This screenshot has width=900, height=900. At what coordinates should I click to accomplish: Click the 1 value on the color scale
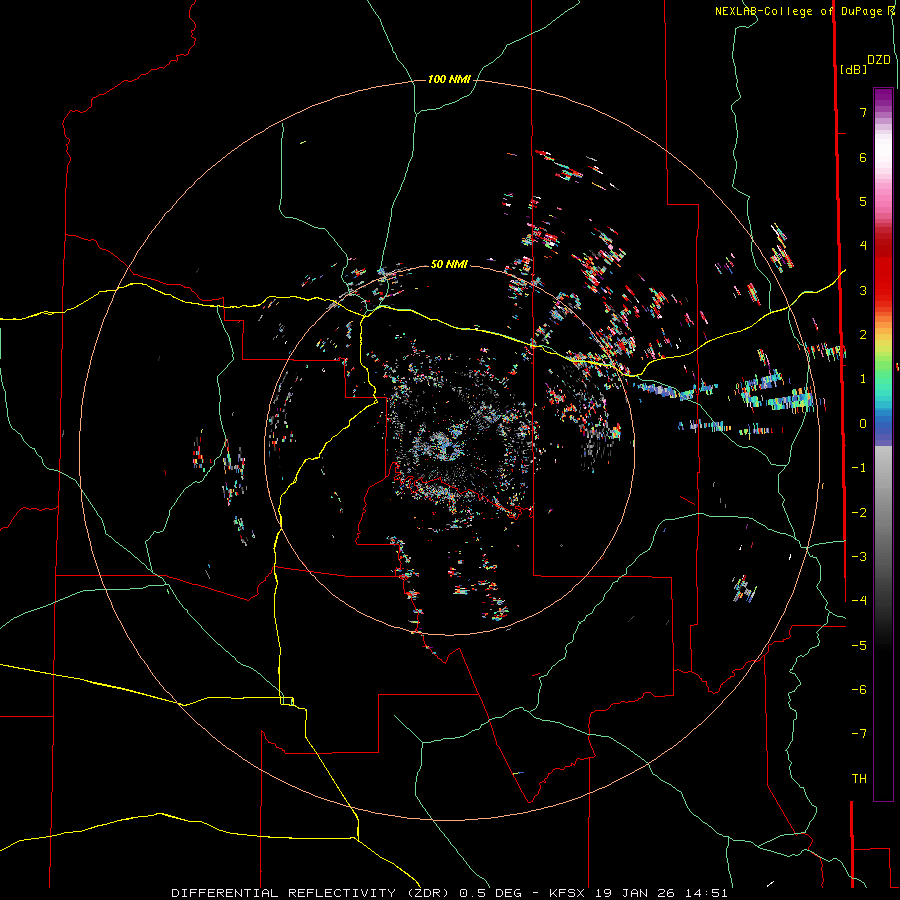pyautogui.click(x=863, y=379)
